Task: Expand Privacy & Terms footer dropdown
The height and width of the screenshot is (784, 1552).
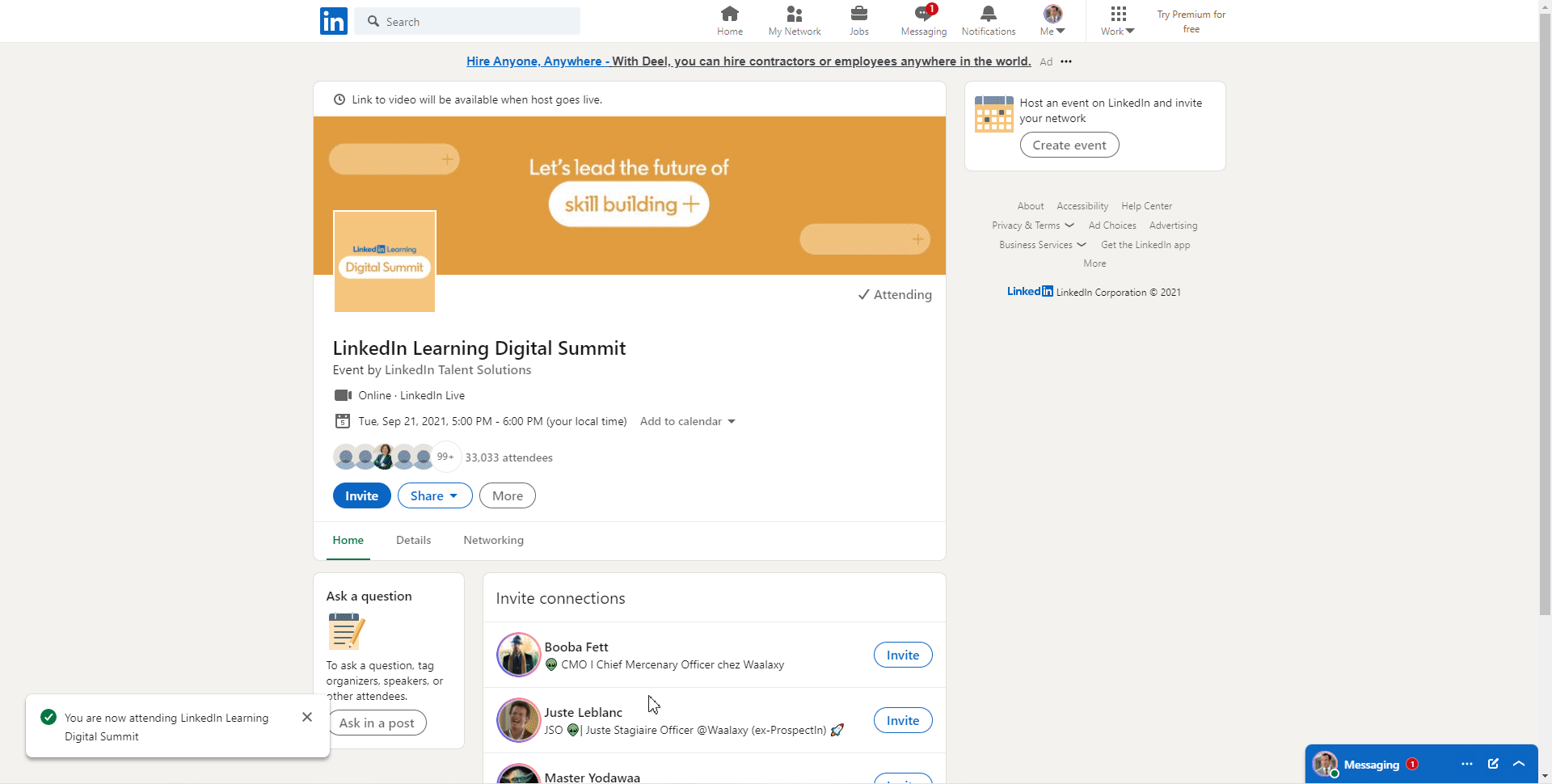Action: 1033,226
